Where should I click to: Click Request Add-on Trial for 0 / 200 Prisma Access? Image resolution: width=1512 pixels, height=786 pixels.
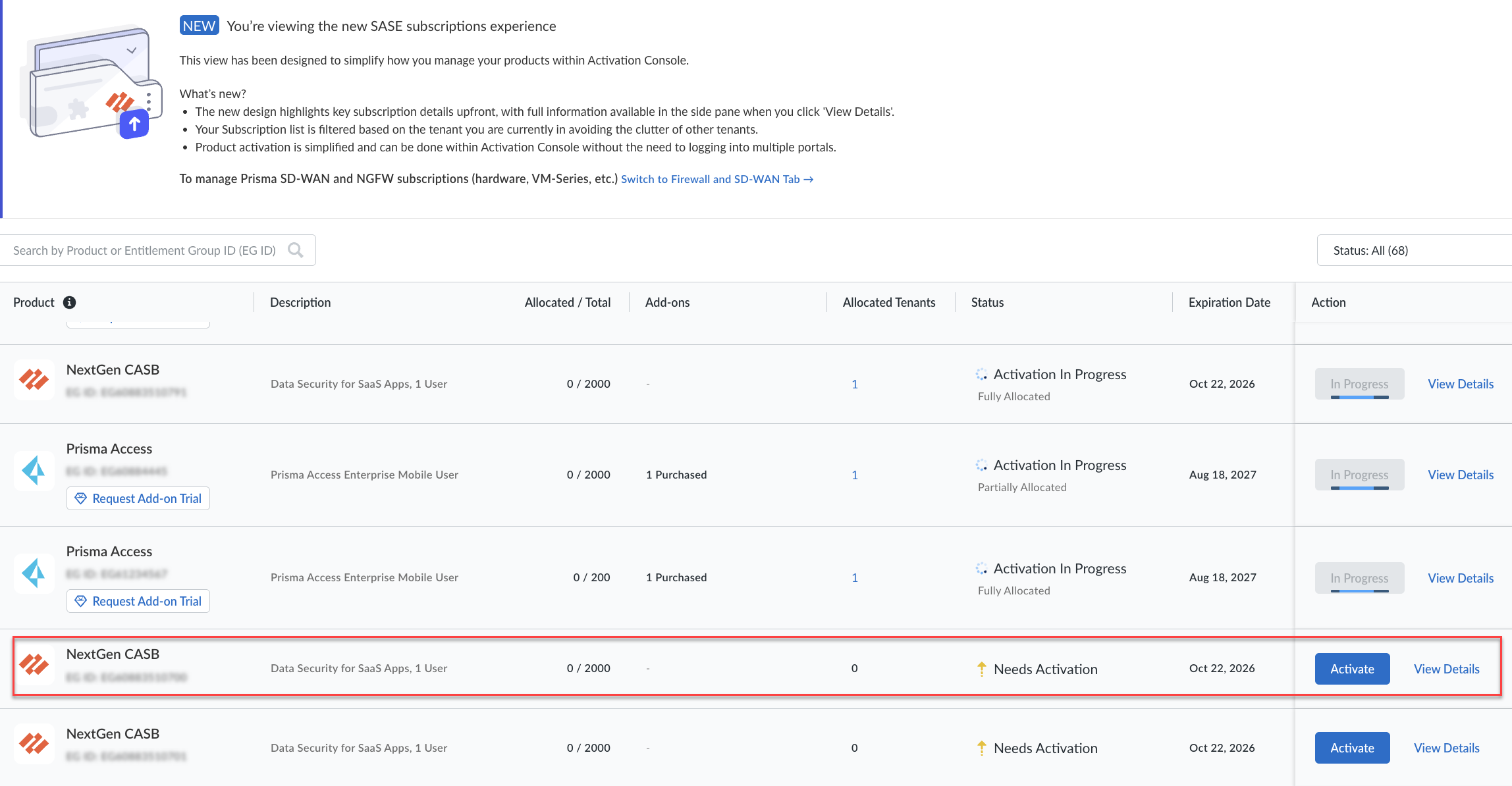point(138,601)
